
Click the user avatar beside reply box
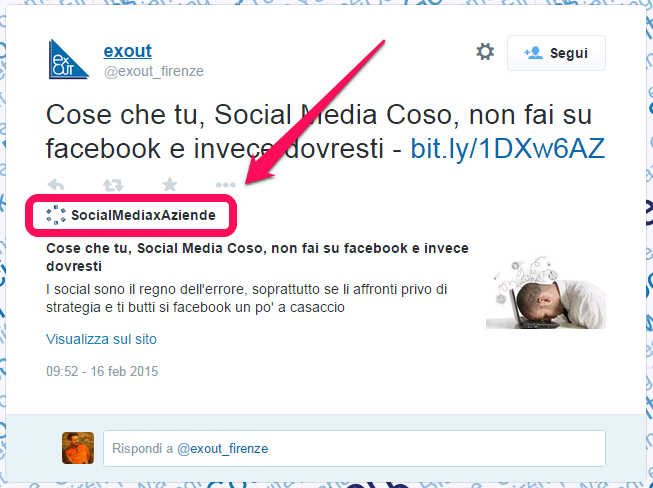coord(78,448)
